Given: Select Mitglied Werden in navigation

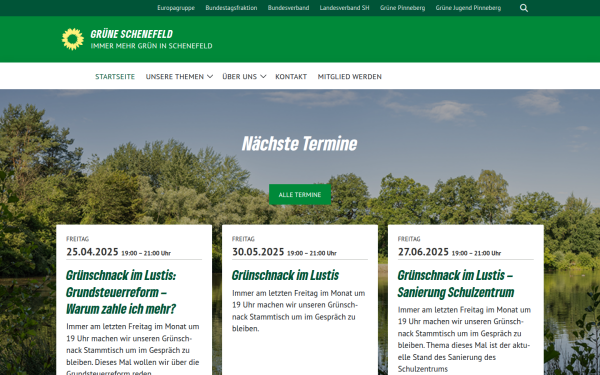Looking at the screenshot, I should (x=350, y=77).
